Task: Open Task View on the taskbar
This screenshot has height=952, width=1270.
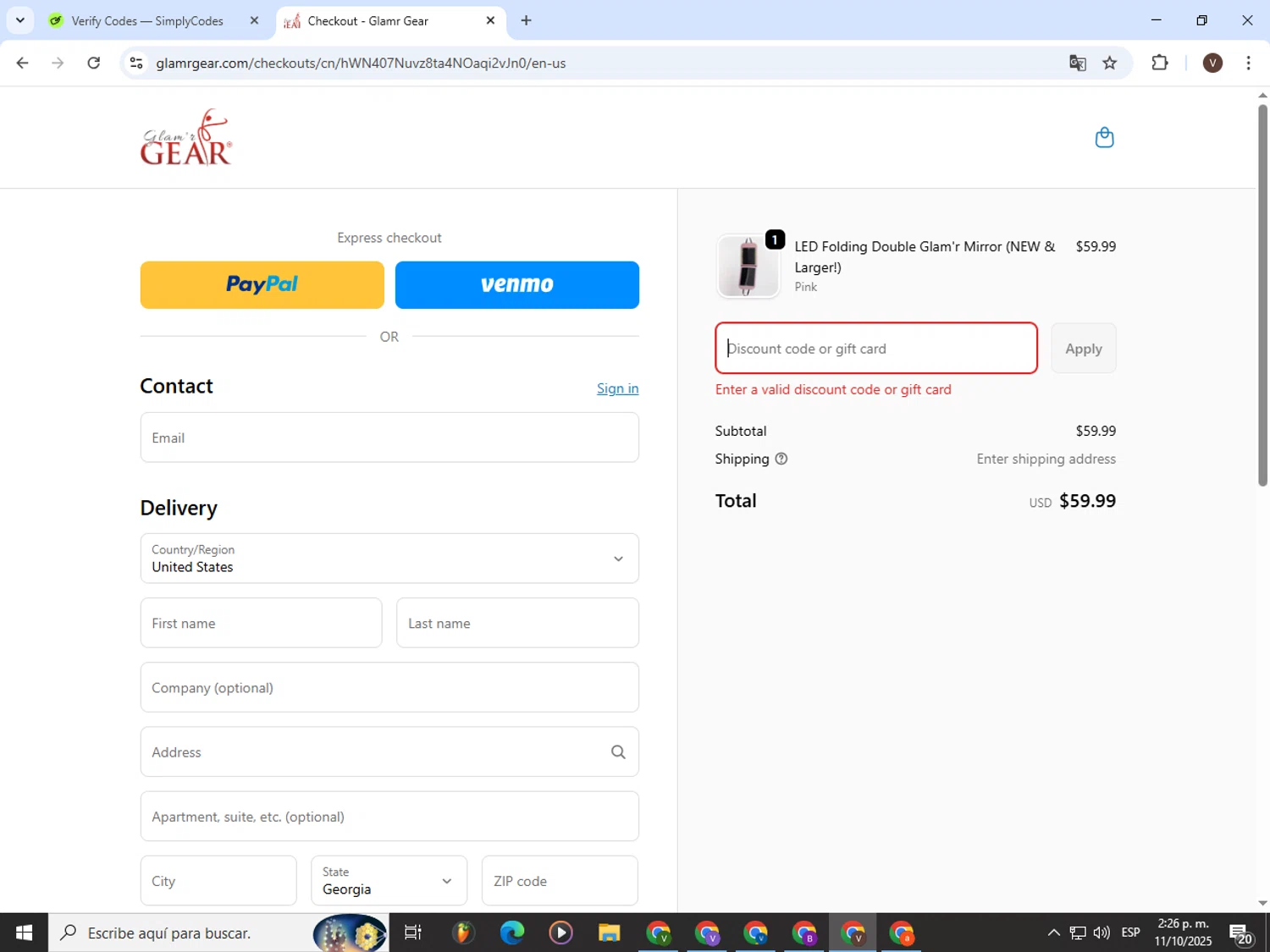Action: (x=413, y=933)
